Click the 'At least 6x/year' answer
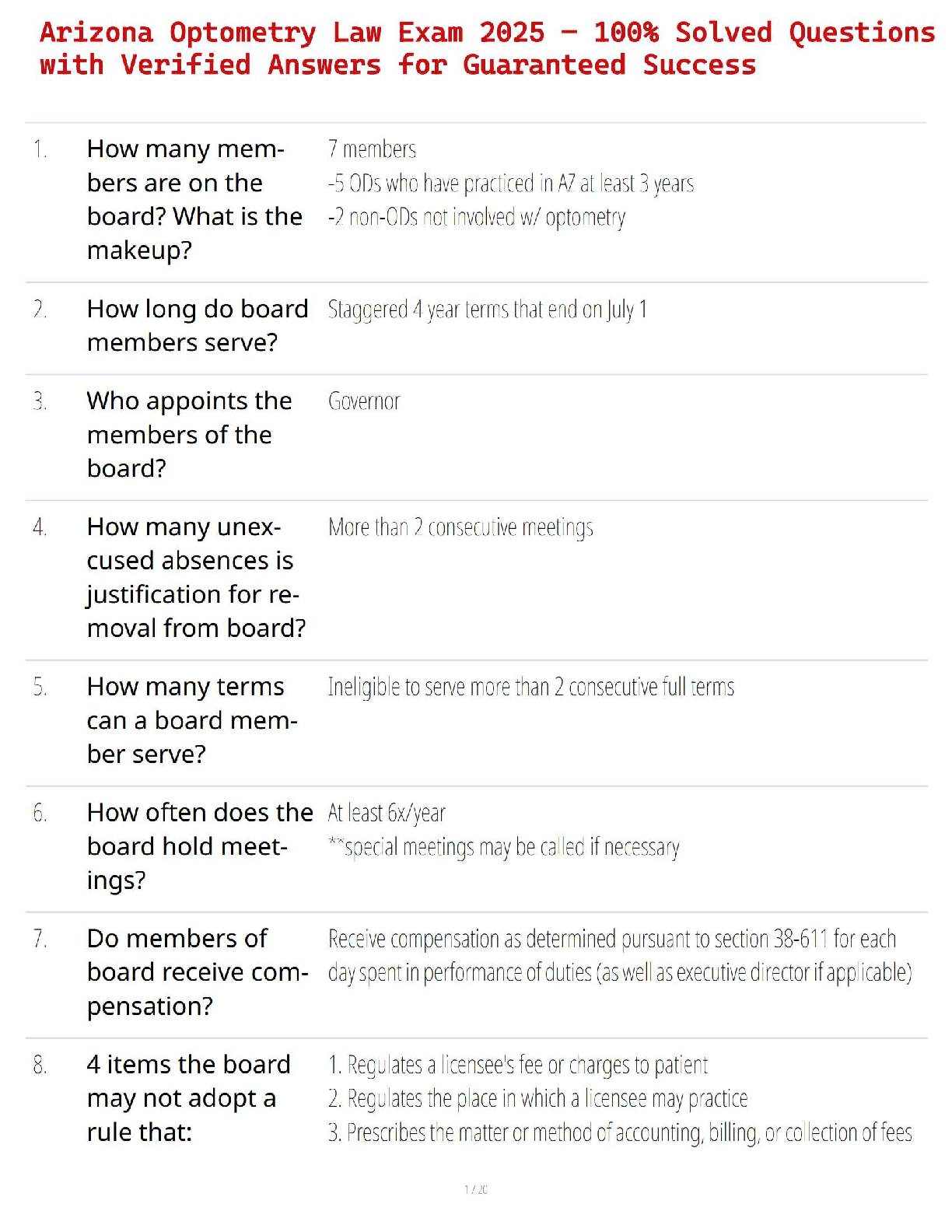 tap(387, 814)
